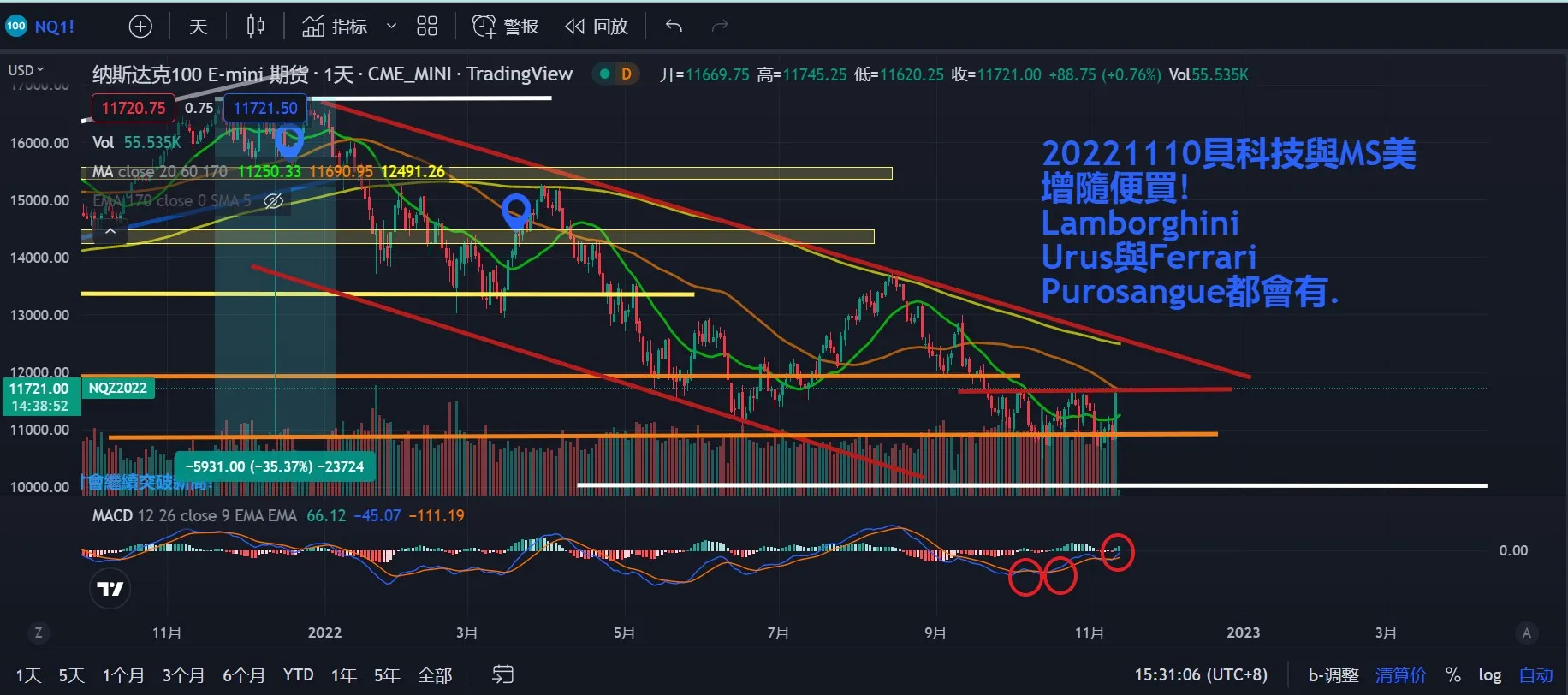The image size is (1568, 695).
Task: Open the USD currency dropdown
Action: tap(26, 70)
